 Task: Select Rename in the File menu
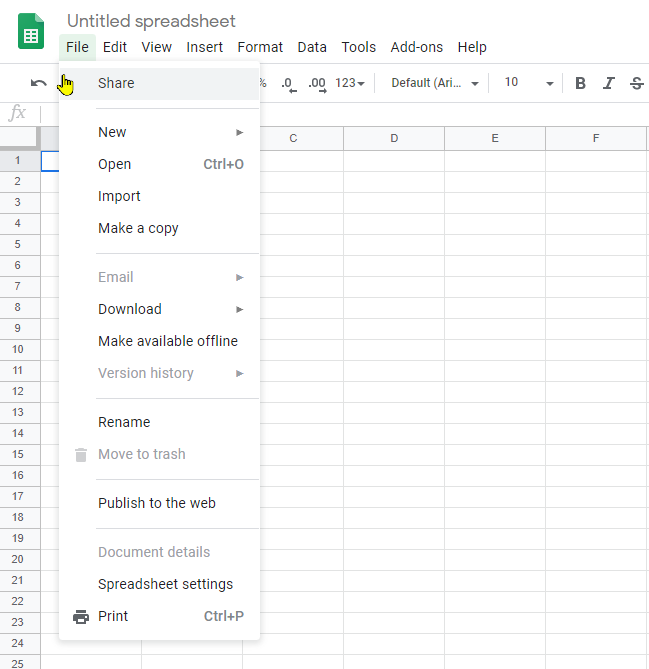click(159, 422)
